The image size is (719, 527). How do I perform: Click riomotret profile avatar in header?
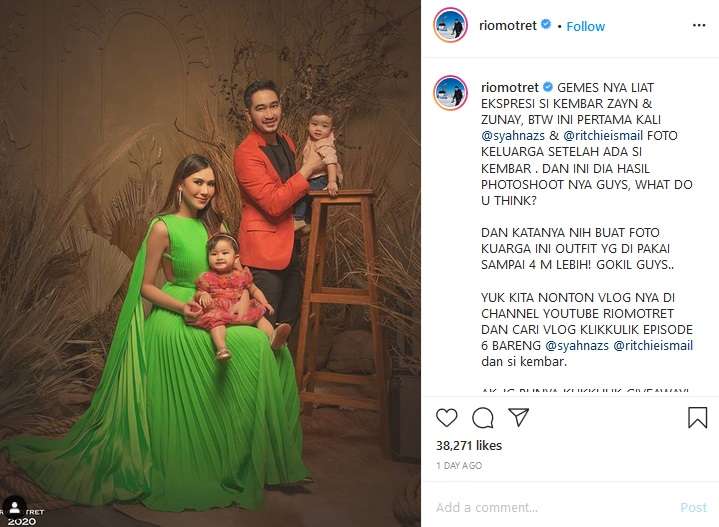[450, 25]
